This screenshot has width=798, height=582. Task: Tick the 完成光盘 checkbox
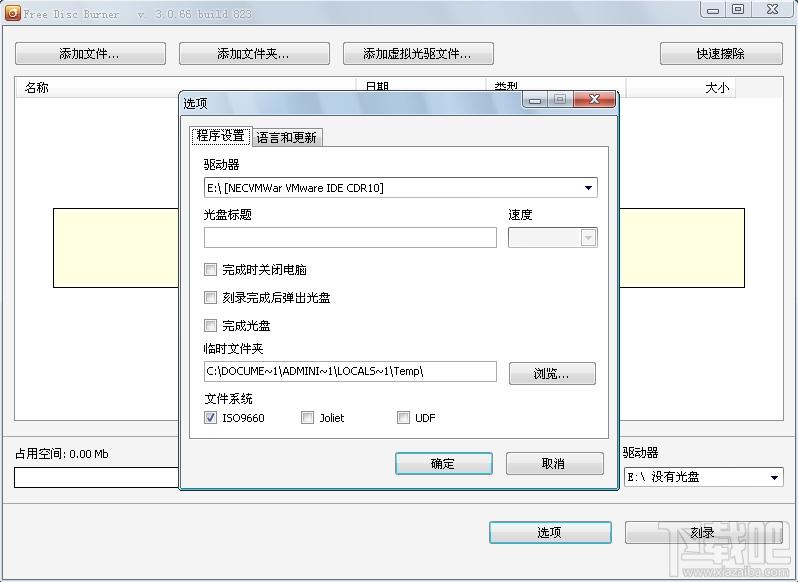(210, 325)
